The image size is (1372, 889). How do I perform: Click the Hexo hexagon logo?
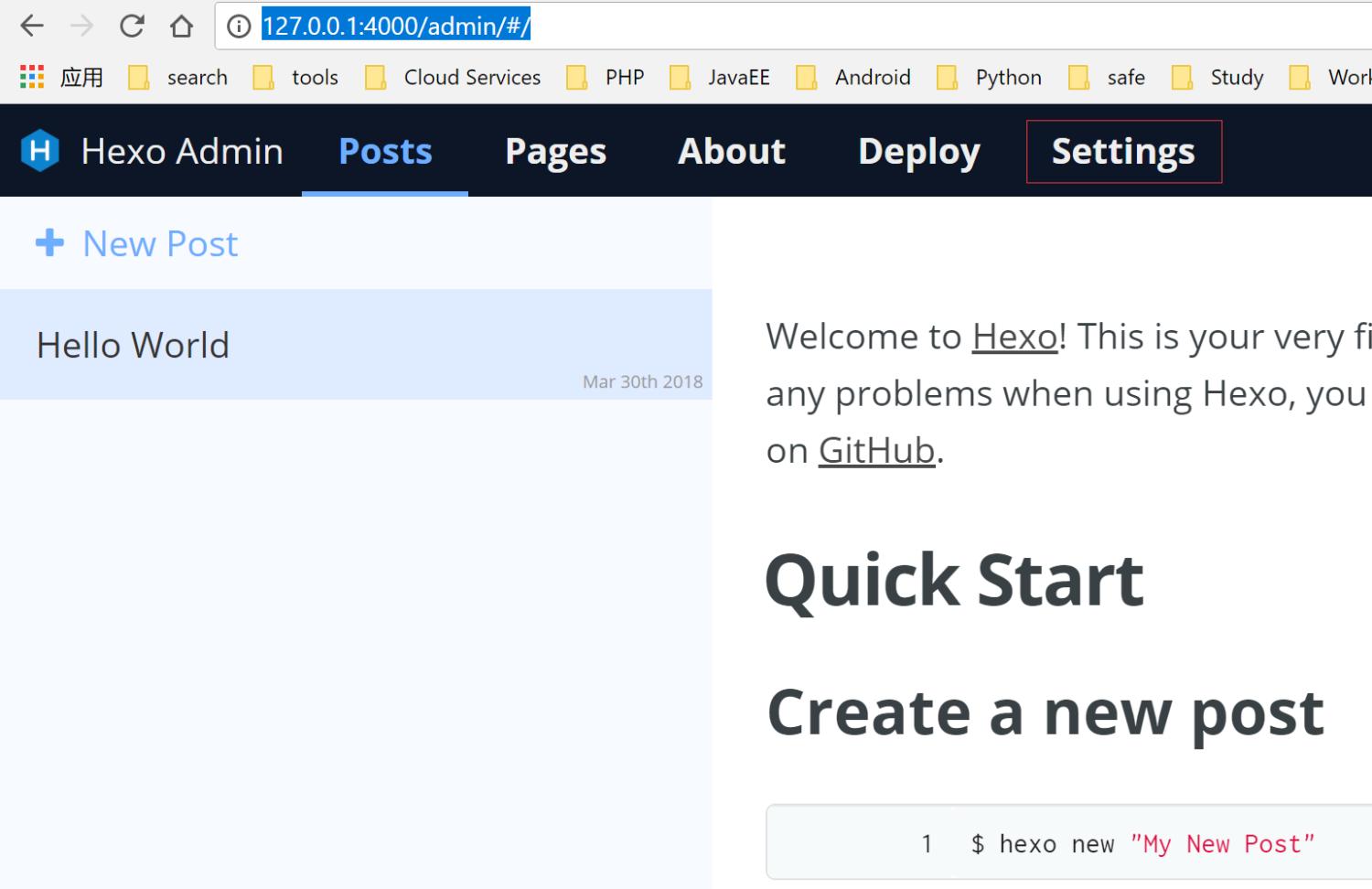[x=40, y=151]
